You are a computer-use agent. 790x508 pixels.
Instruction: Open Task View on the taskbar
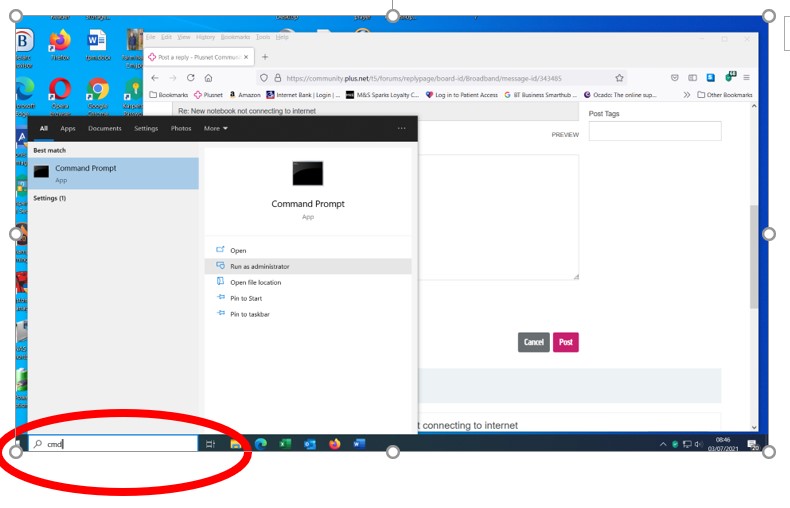coord(211,444)
